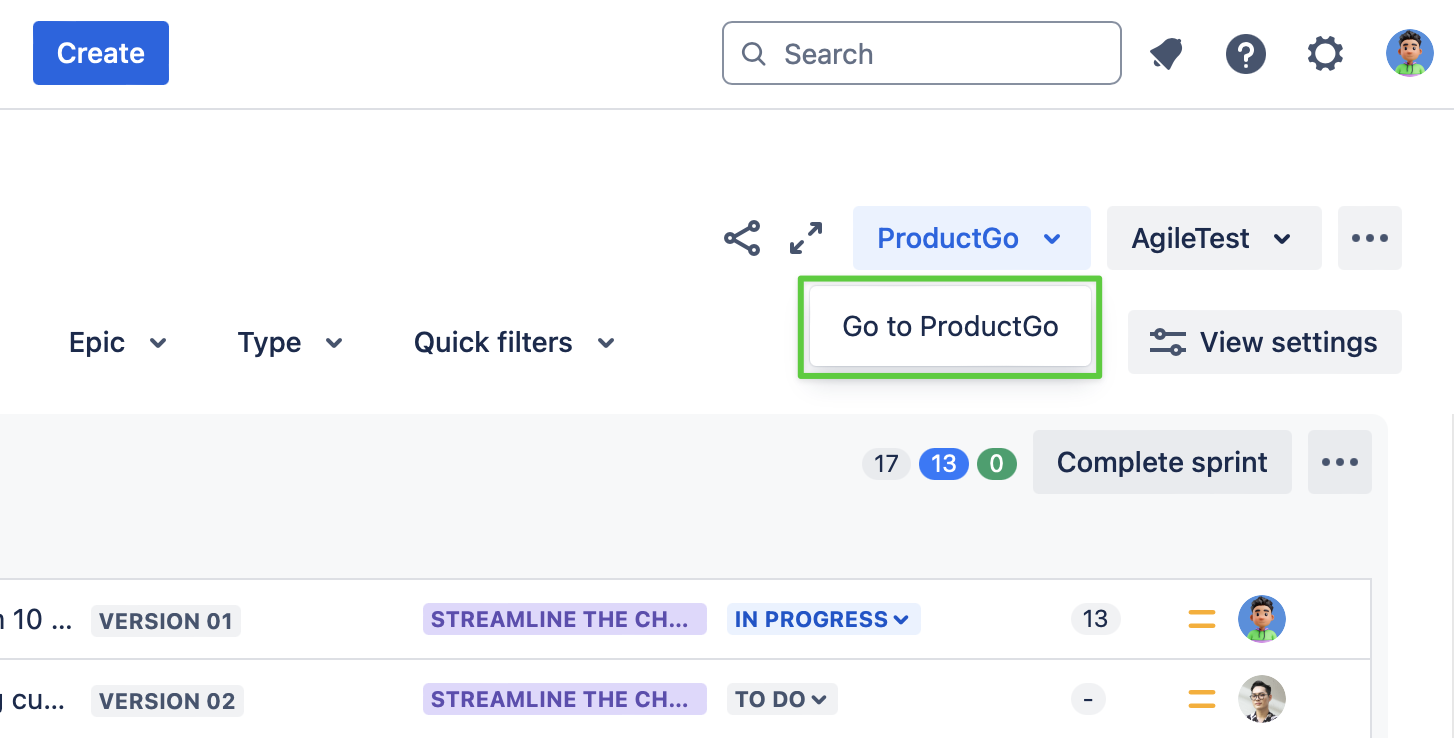Screen dimensions: 1454x738
Task: Expand the Epic filter dropdown
Action: point(117,343)
